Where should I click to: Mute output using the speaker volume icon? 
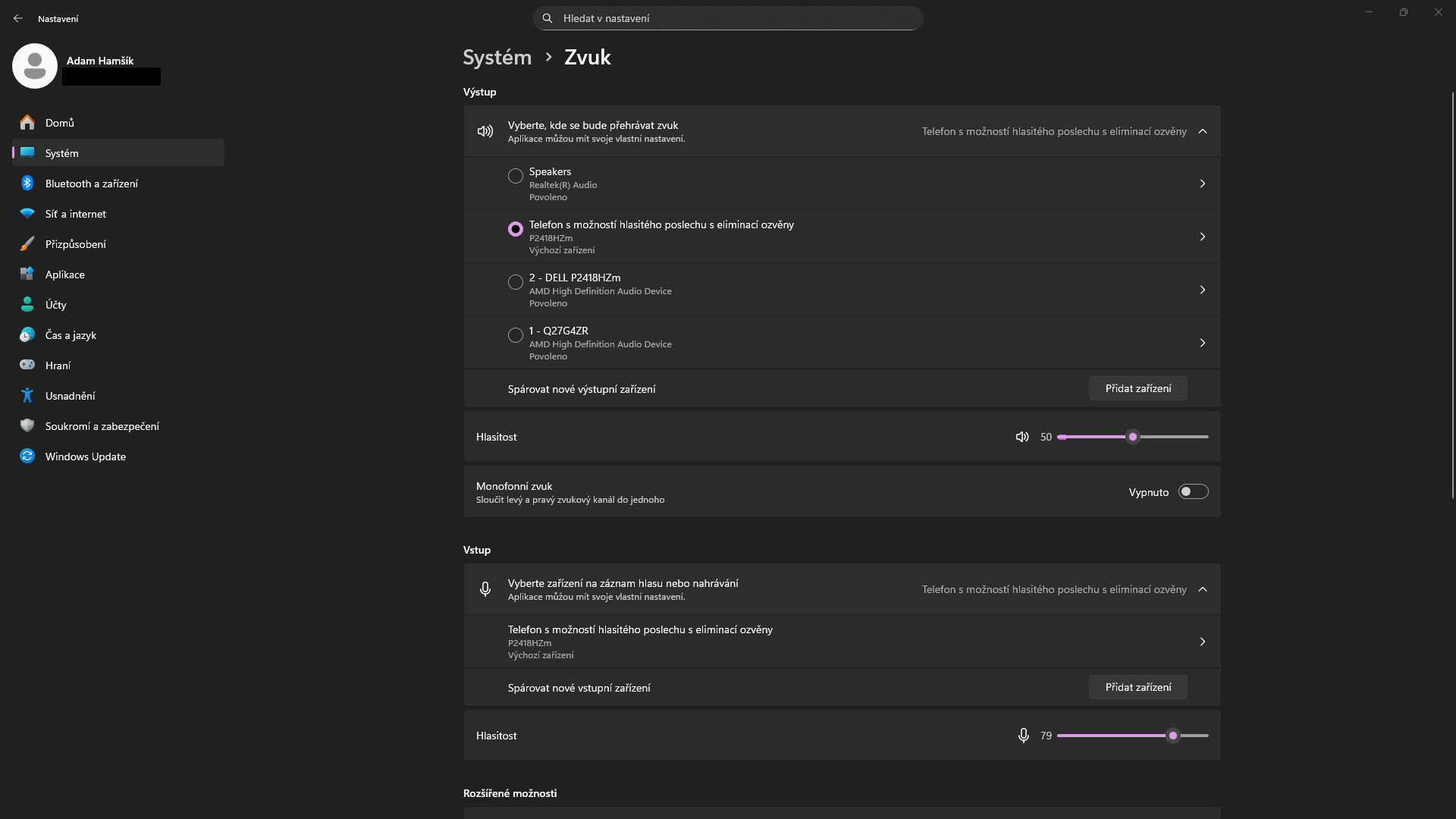[1022, 437]
